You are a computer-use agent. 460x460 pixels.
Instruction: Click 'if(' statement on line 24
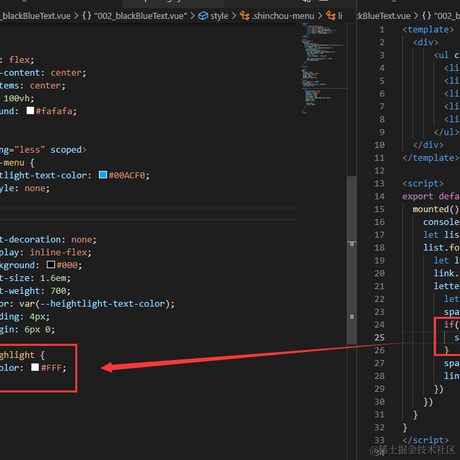pos(452,324)
